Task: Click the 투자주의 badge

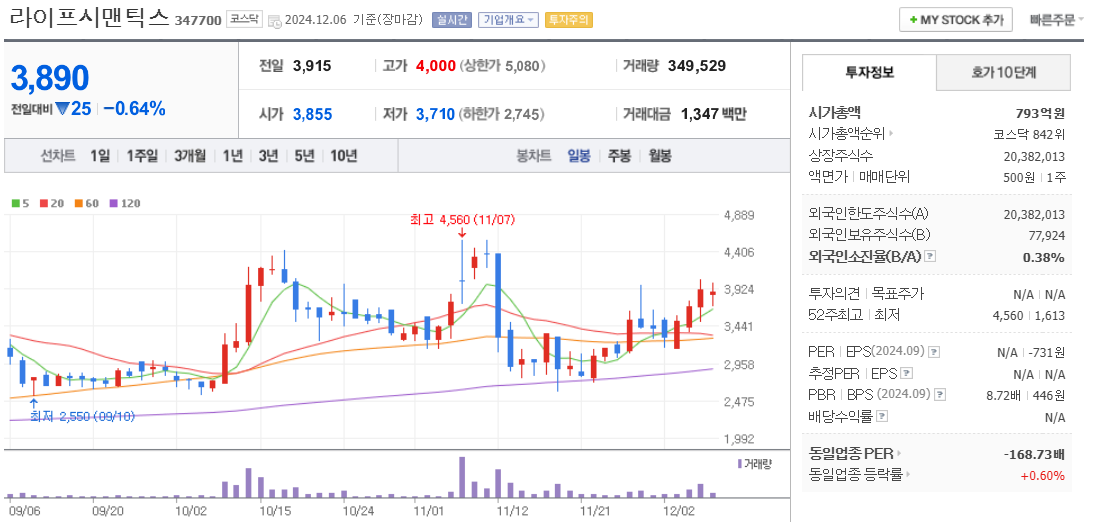Action: pos(569,20)
